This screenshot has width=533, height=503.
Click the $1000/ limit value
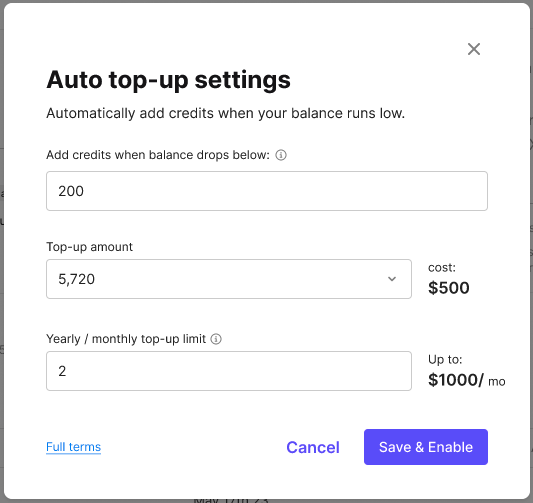(455, 380)
